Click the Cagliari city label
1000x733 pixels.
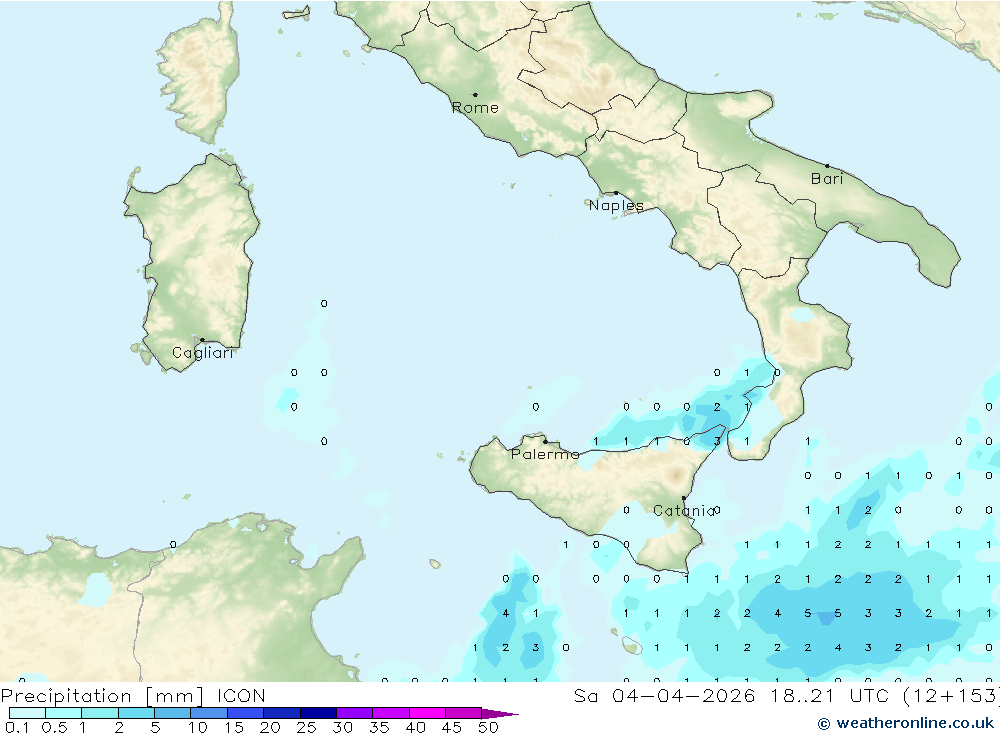pos(203,353)
